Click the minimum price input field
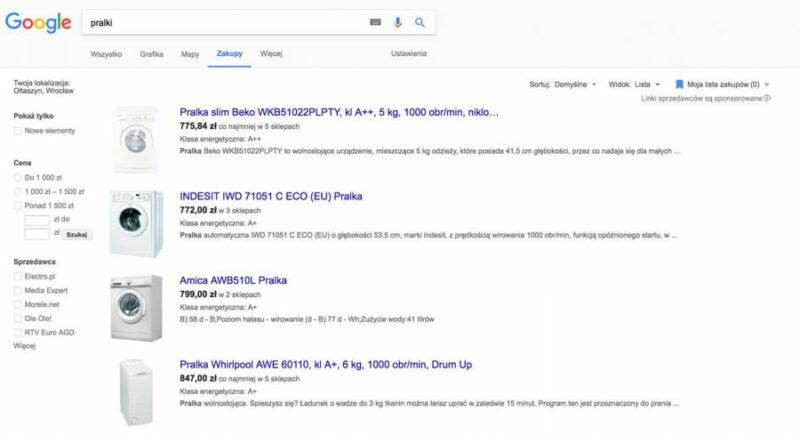Image resolution: width=800 pixels, height=436 pixels. (36, 219)
